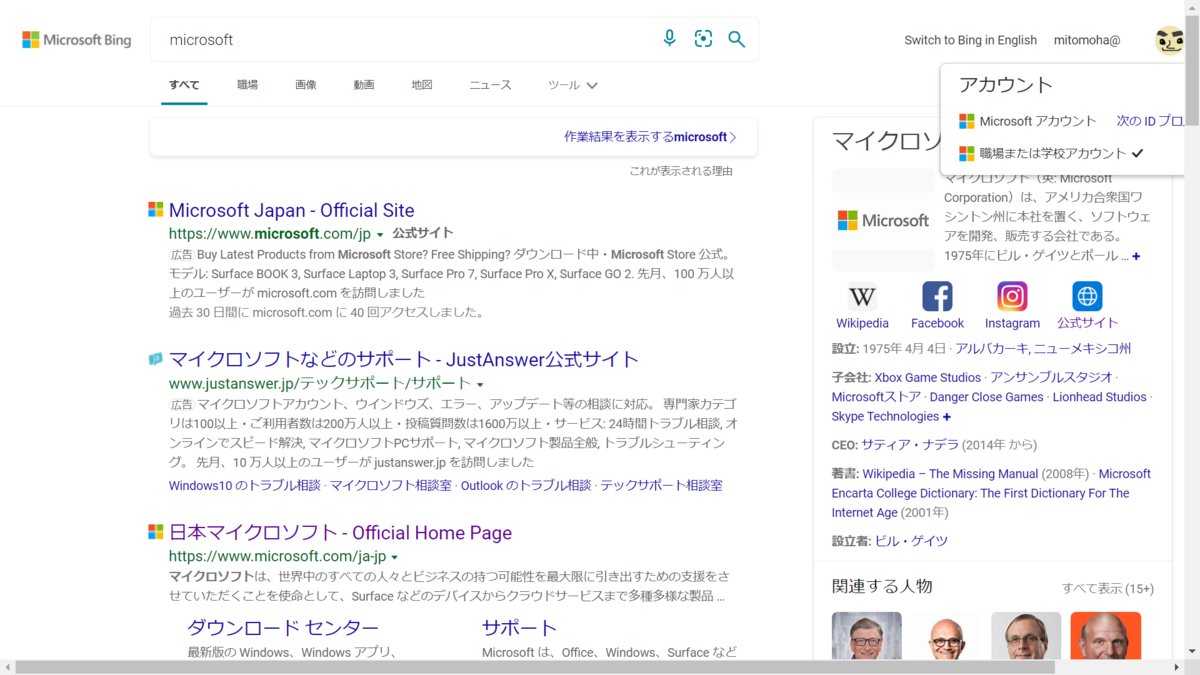
Task: Click the left scroll arrow on the horizontal scrollbar
Action: point(6,667)
